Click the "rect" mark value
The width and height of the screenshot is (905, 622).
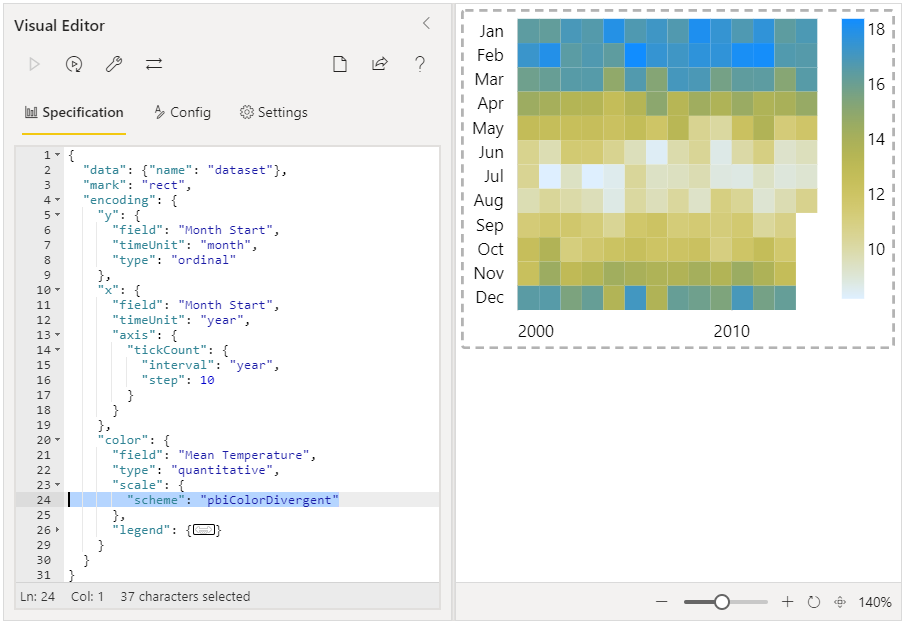(x=163, y=185)
